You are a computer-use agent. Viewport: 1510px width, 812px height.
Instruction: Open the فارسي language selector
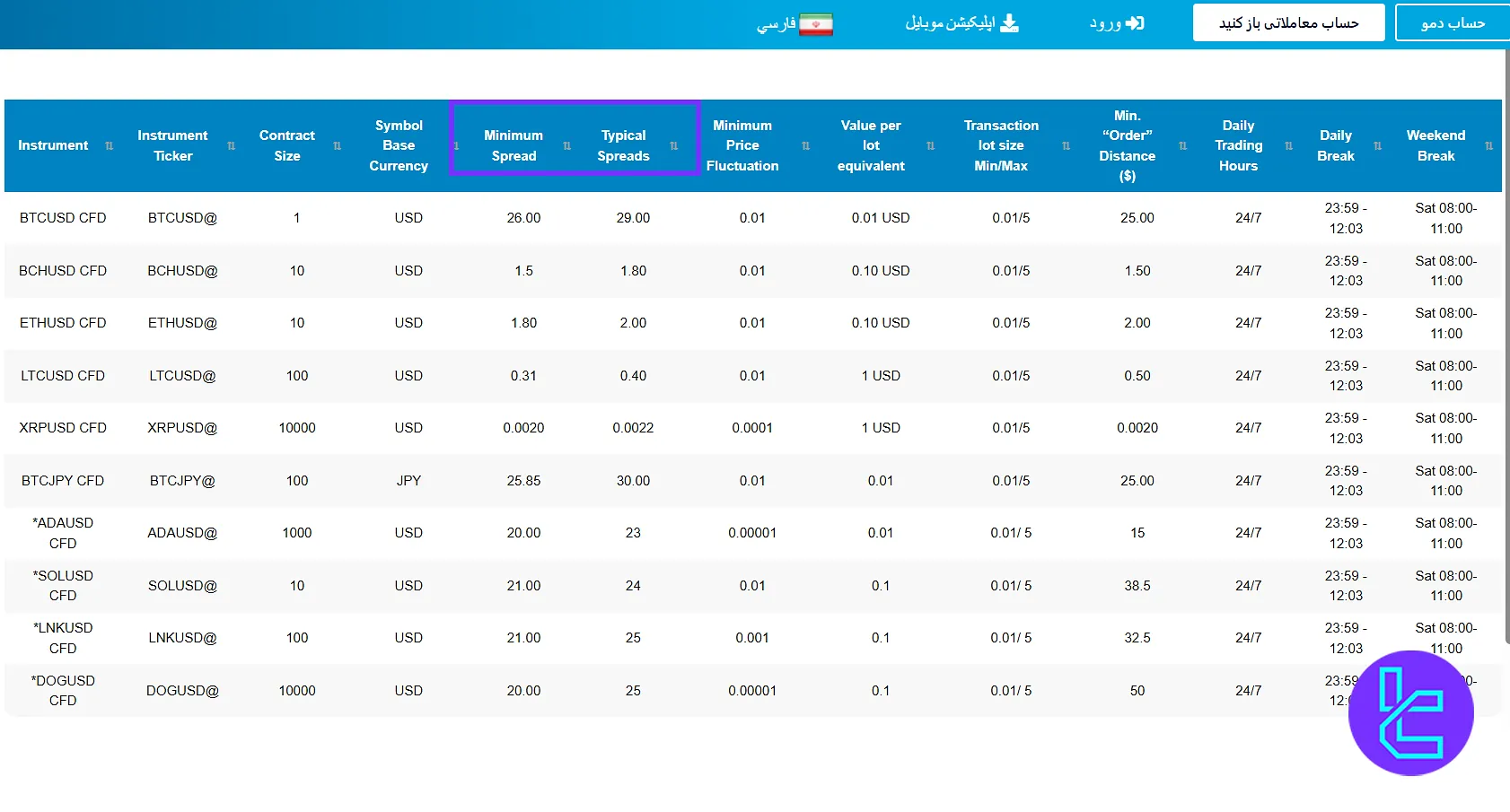coord(777,24)
